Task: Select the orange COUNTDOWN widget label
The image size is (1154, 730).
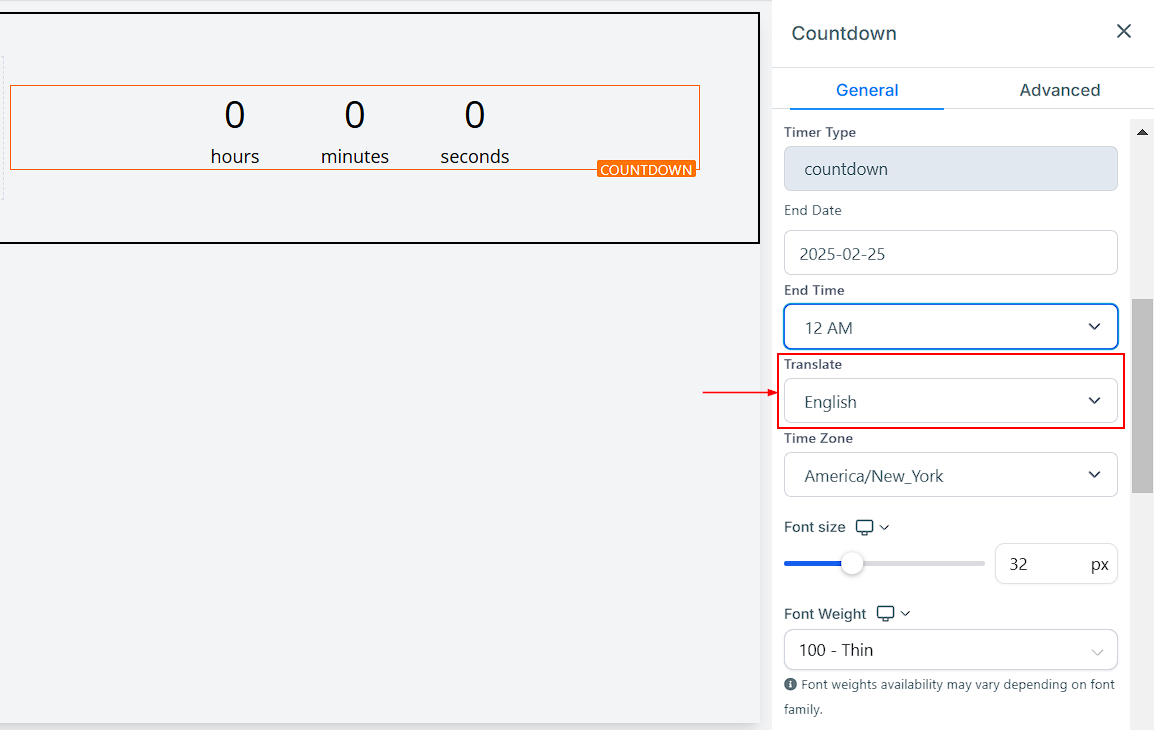Action: (646, 170)
